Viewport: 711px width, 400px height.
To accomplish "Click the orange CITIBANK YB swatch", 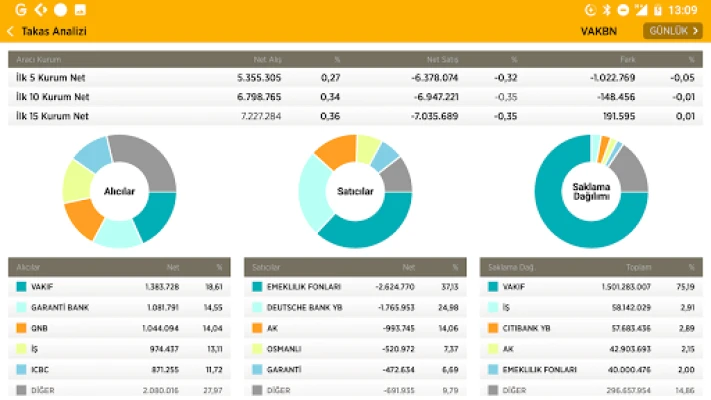I will pyautogui.click(x=494, y=327).
